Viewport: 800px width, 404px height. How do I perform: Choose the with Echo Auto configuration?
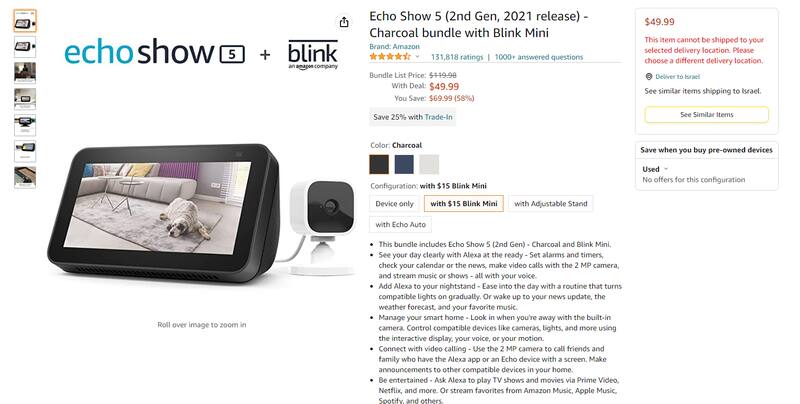401,224
